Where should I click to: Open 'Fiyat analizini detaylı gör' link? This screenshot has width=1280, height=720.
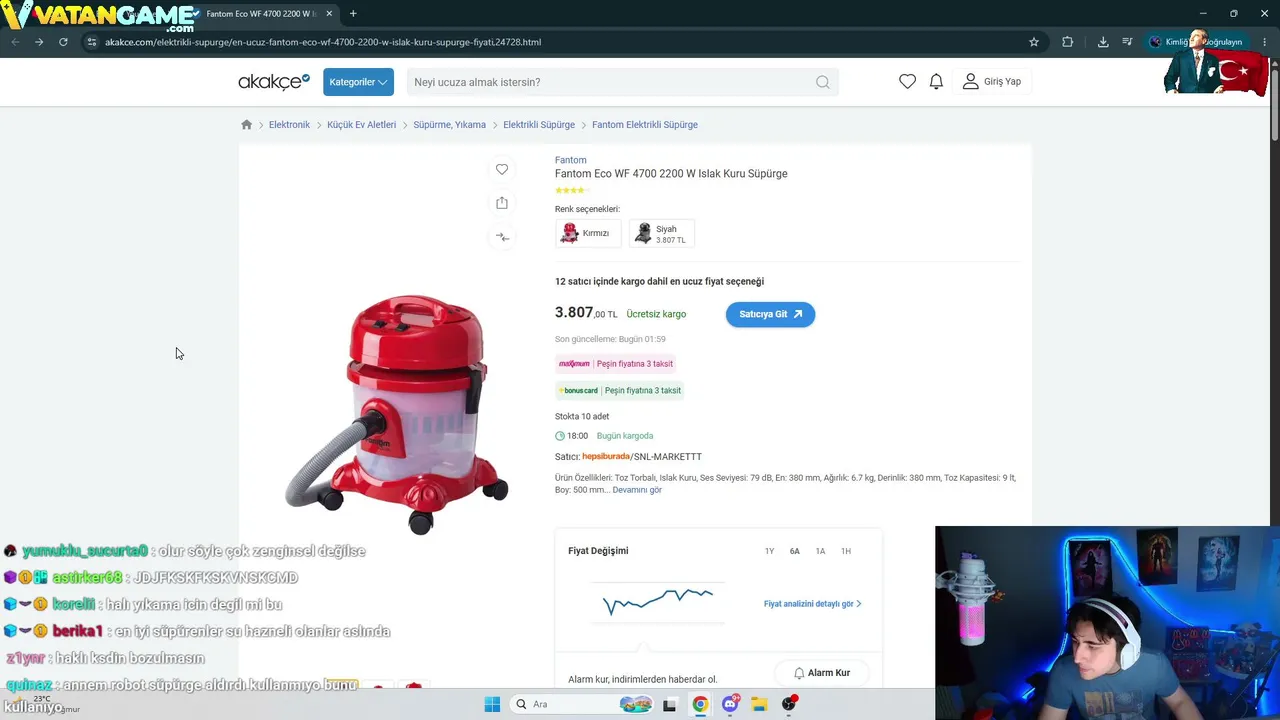click(x=812, y=604)
